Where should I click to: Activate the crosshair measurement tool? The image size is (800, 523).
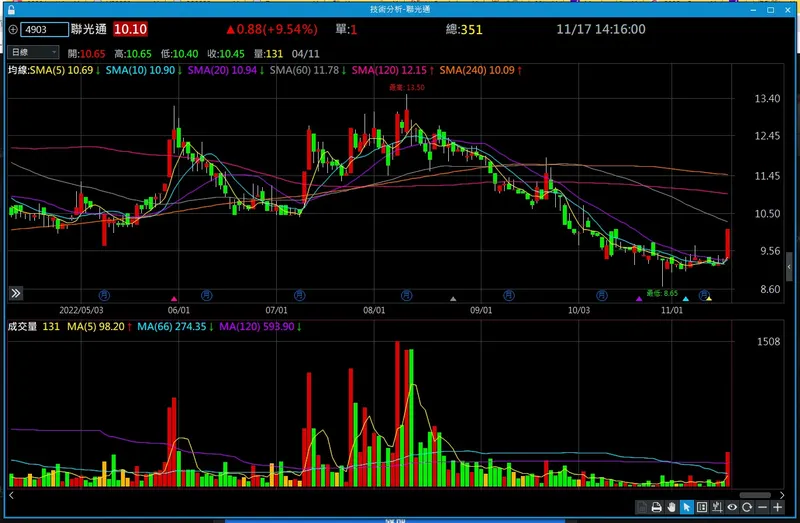[717, 507]
